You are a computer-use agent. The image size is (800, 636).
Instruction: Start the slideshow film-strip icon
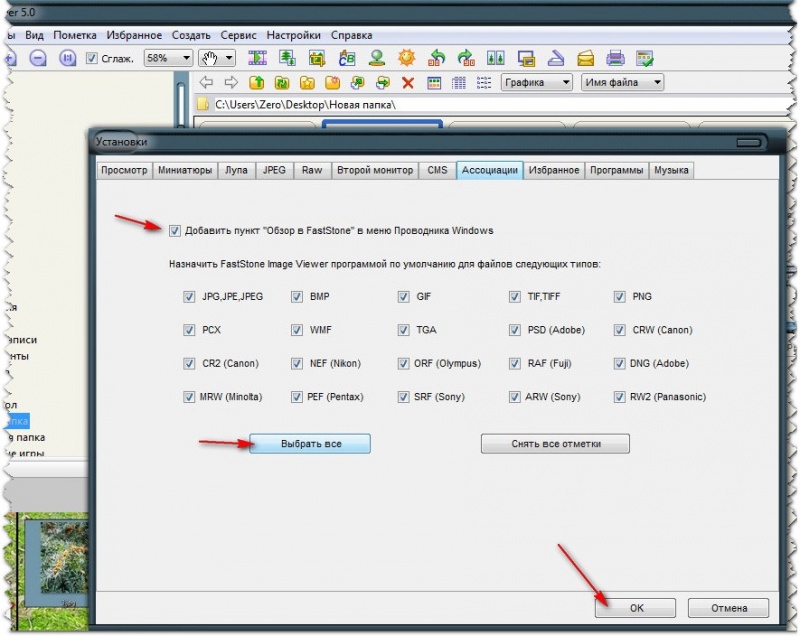(x=258, y=58)
